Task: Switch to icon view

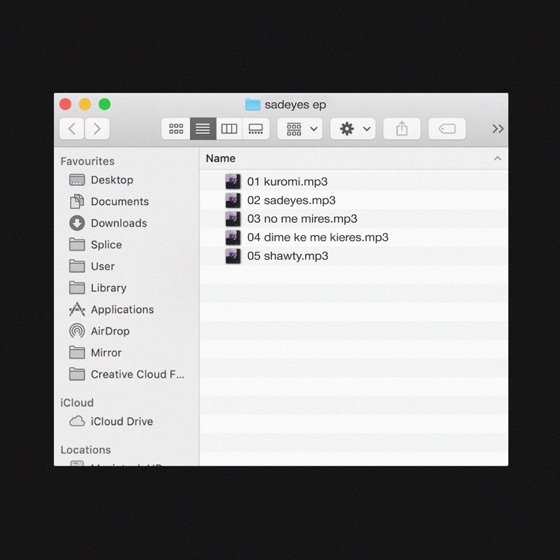Action: [176, 129]
